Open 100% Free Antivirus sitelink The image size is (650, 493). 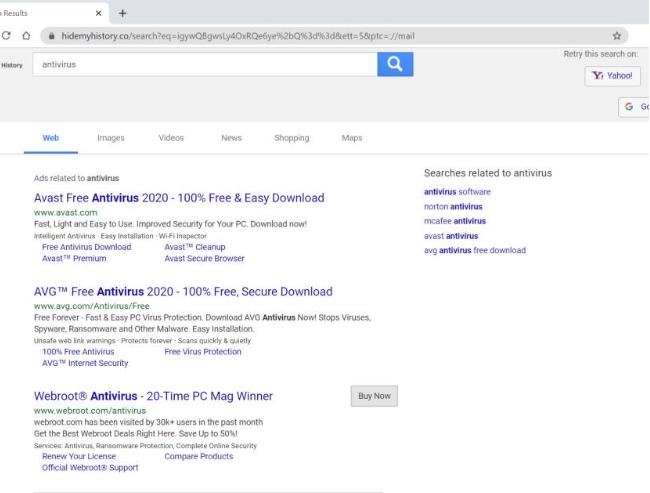click(x=78, y=352)
